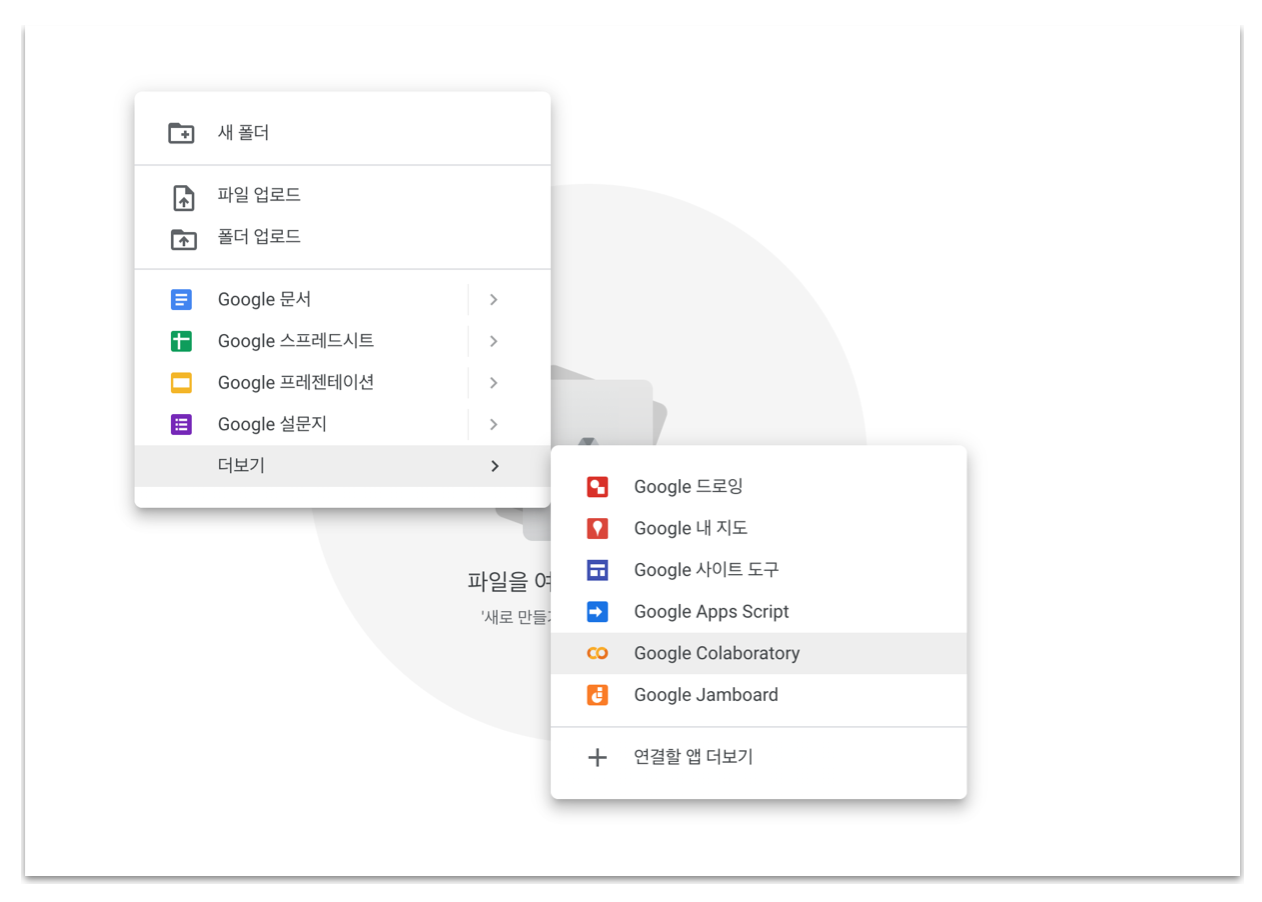
Task: Open Google Apps Script from the submenu
Action: point(758,612)
